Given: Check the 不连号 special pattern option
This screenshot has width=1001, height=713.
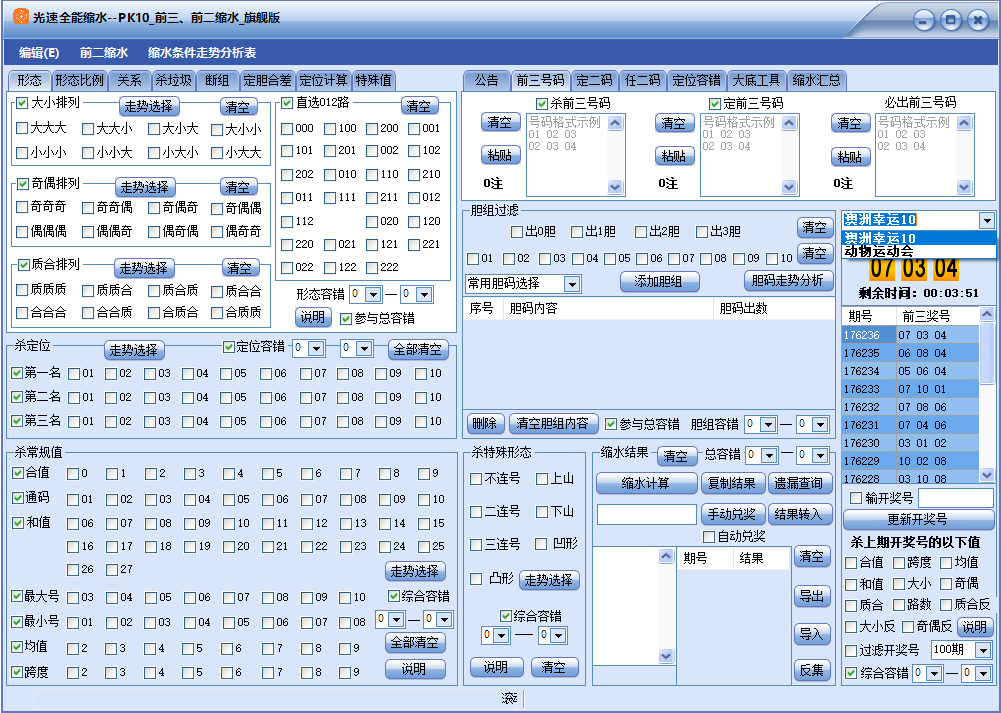Looking at the screenshot, I should 477,479.
